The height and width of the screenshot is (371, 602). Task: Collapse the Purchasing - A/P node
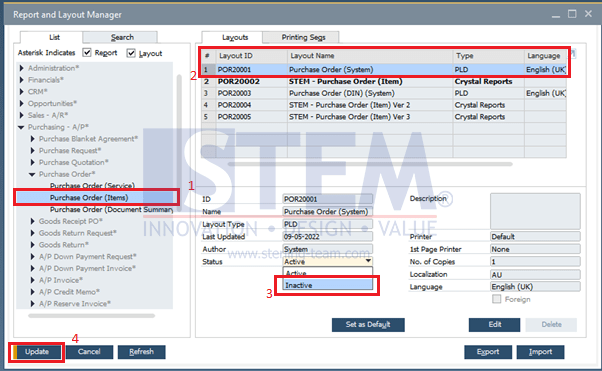[x=22, y=127]
